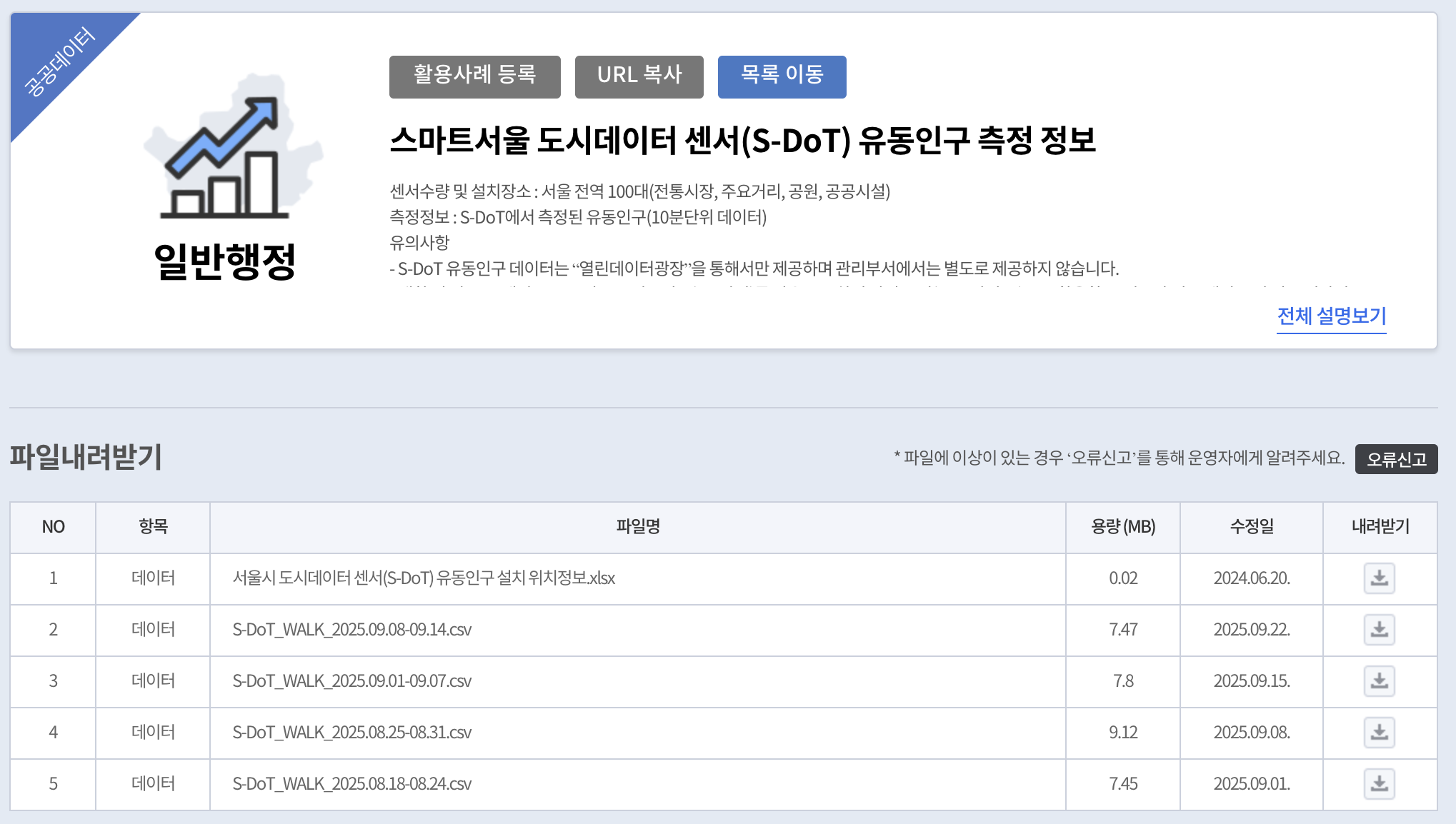
Task: Click the 일반행정 category label
Action: tap(224, 261)
